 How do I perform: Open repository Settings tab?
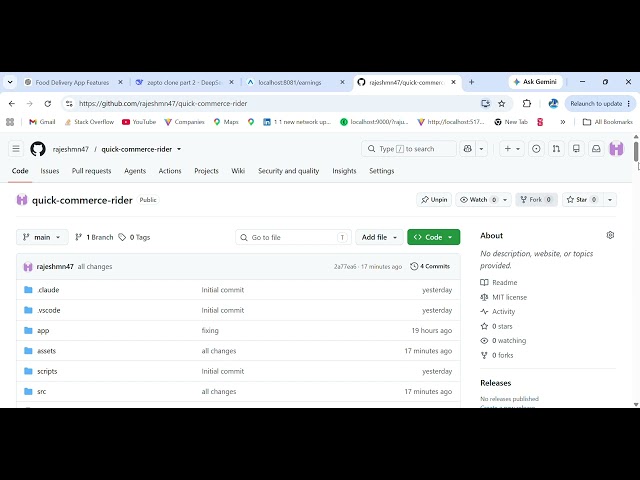pyautogui.click(x=382, y=171)
